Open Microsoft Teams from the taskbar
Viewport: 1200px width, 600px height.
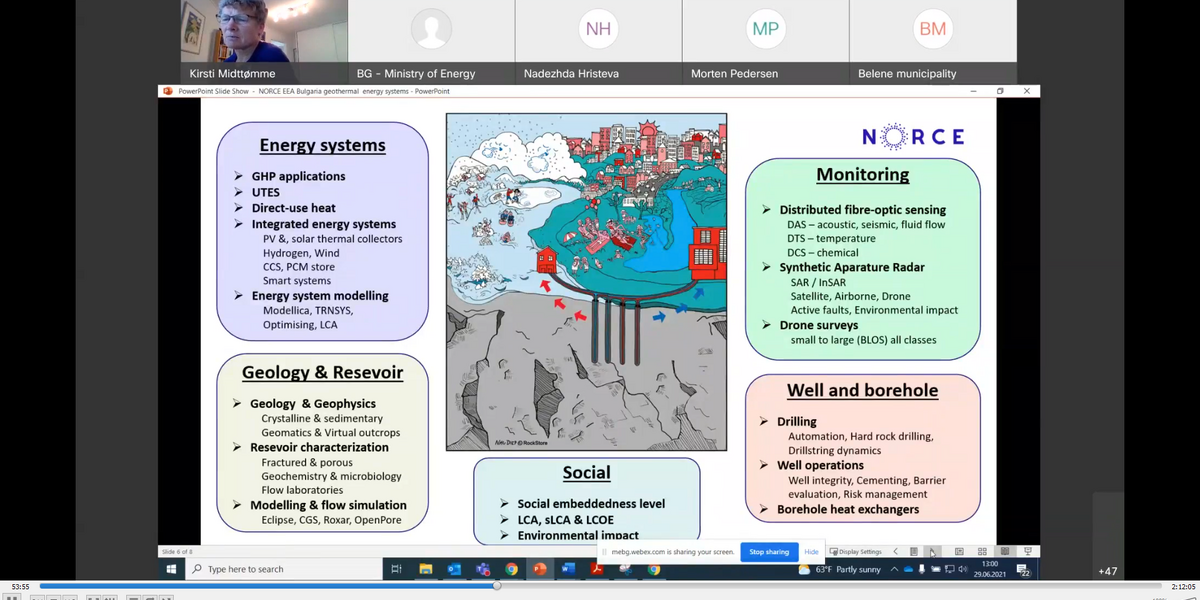tap(483, 569)
